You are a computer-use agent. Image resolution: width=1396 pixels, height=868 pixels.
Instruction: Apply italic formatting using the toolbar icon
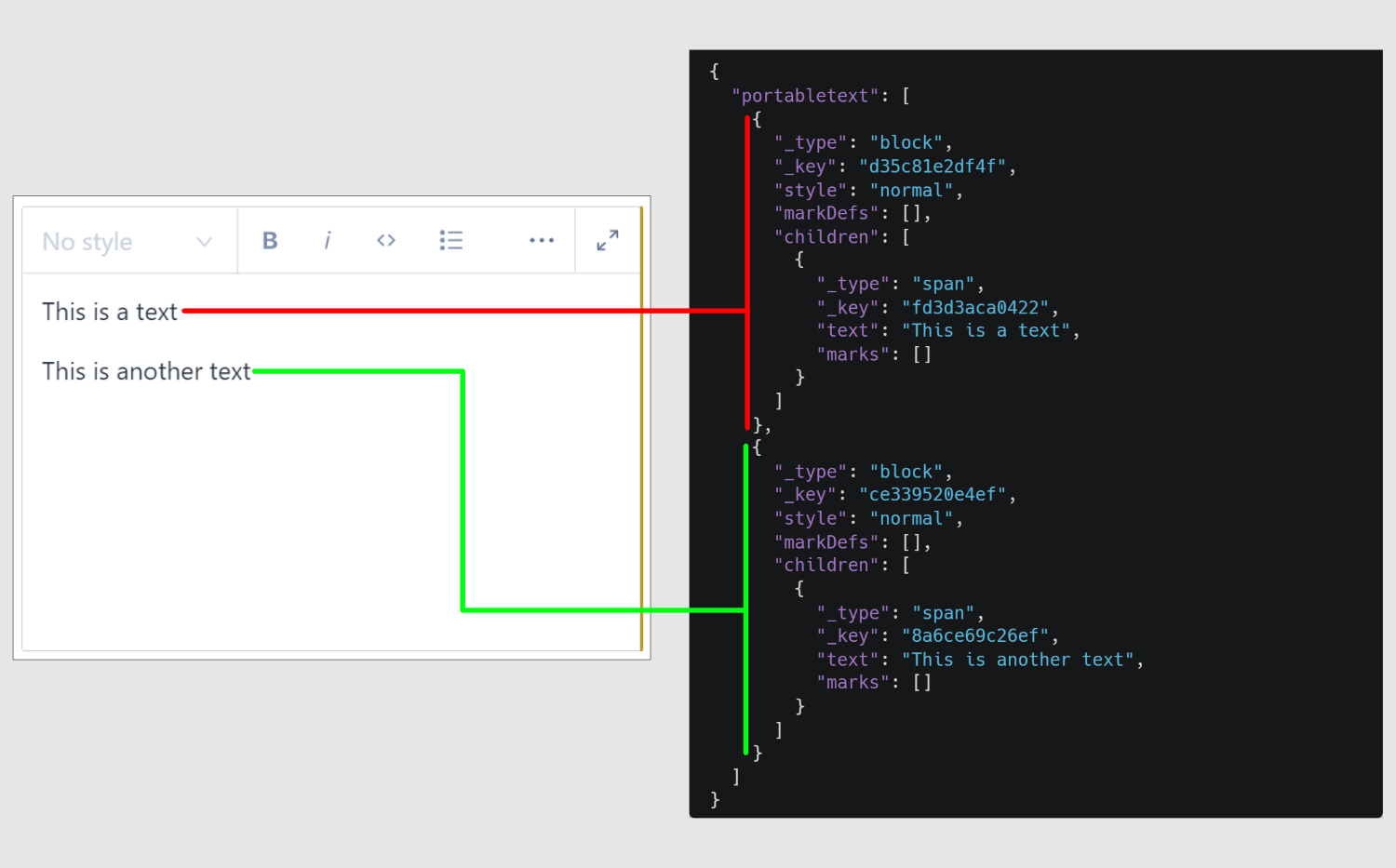click(x=328, y=240)
